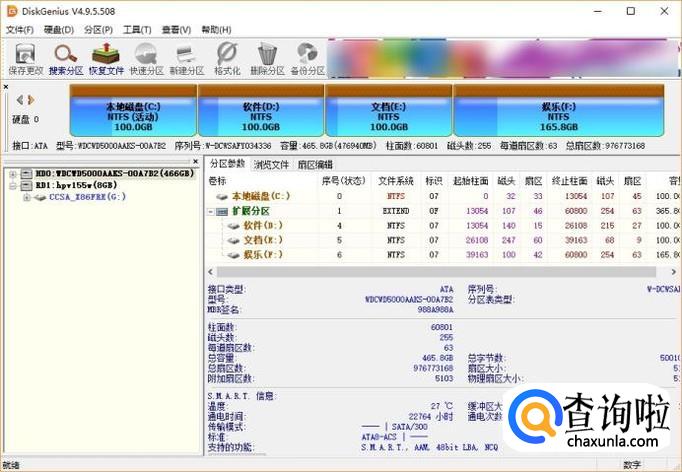Go to previous disk with left arrow
Viewport: 682px width, 472px height.
pos(20,100)
